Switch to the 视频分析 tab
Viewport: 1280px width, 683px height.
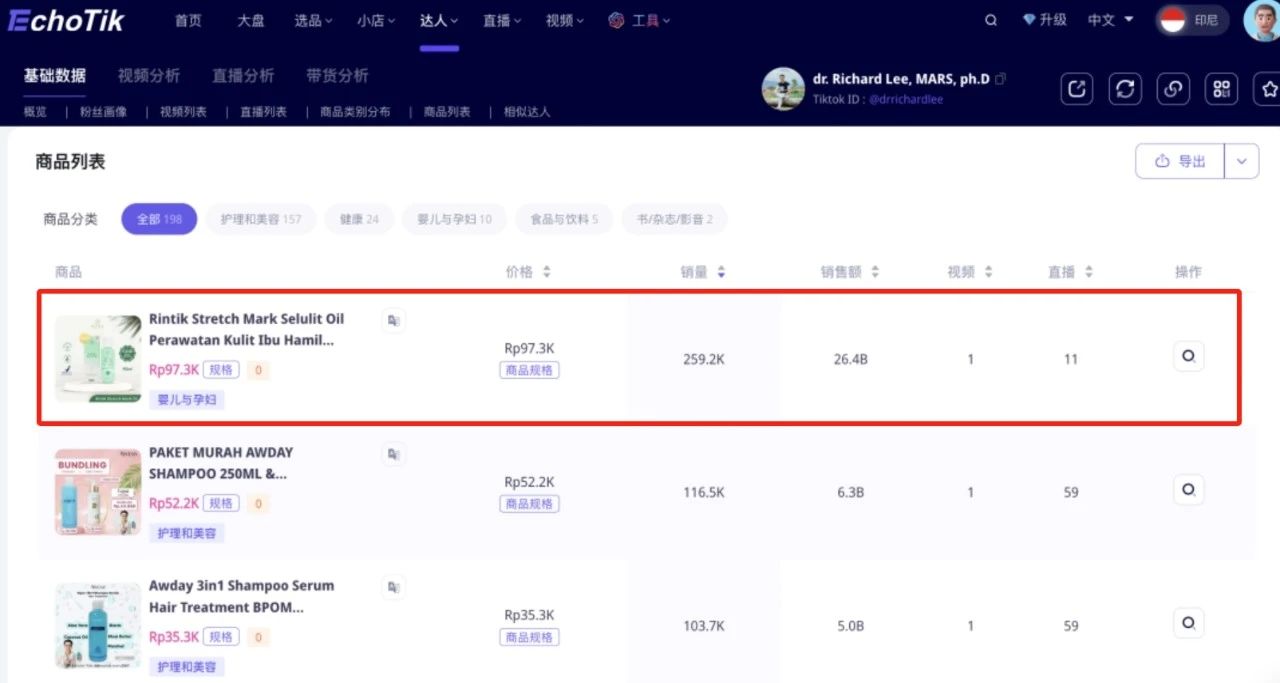(149, 76)
